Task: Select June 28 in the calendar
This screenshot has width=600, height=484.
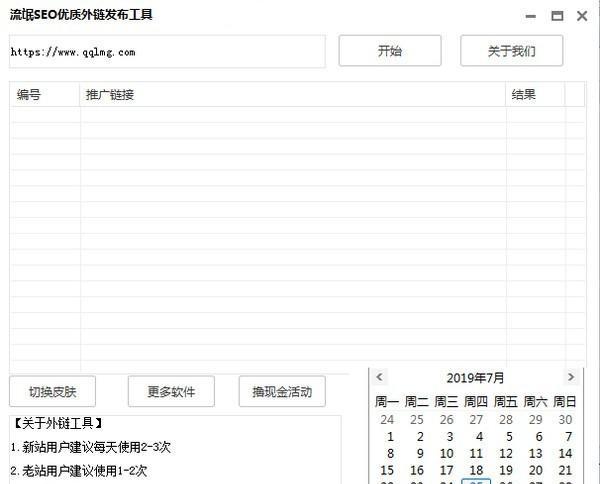Action: (x=506, y=420)
